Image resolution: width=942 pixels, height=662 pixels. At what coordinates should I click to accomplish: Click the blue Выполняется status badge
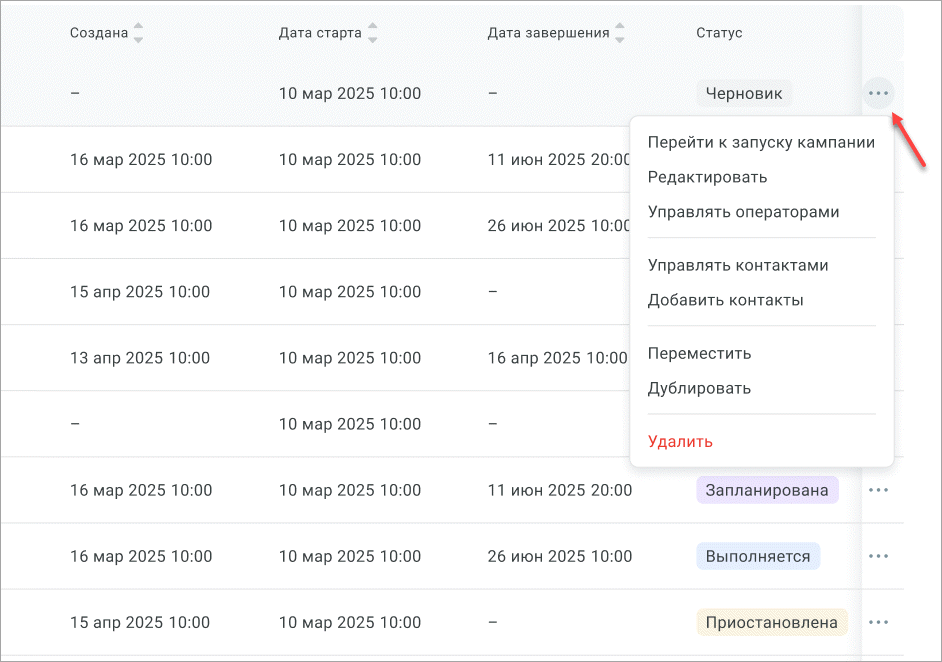[x=757, y=556]
